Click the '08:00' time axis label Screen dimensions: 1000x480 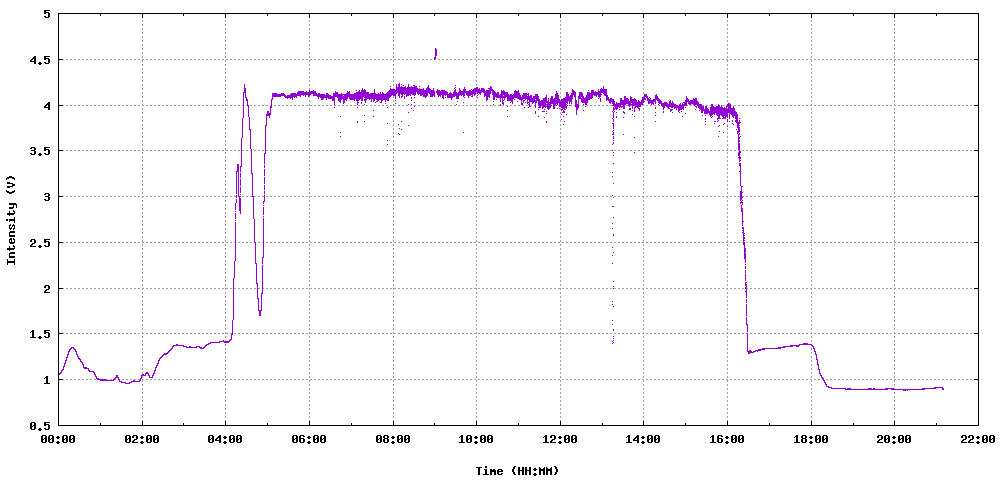click(x=393, y=439)
